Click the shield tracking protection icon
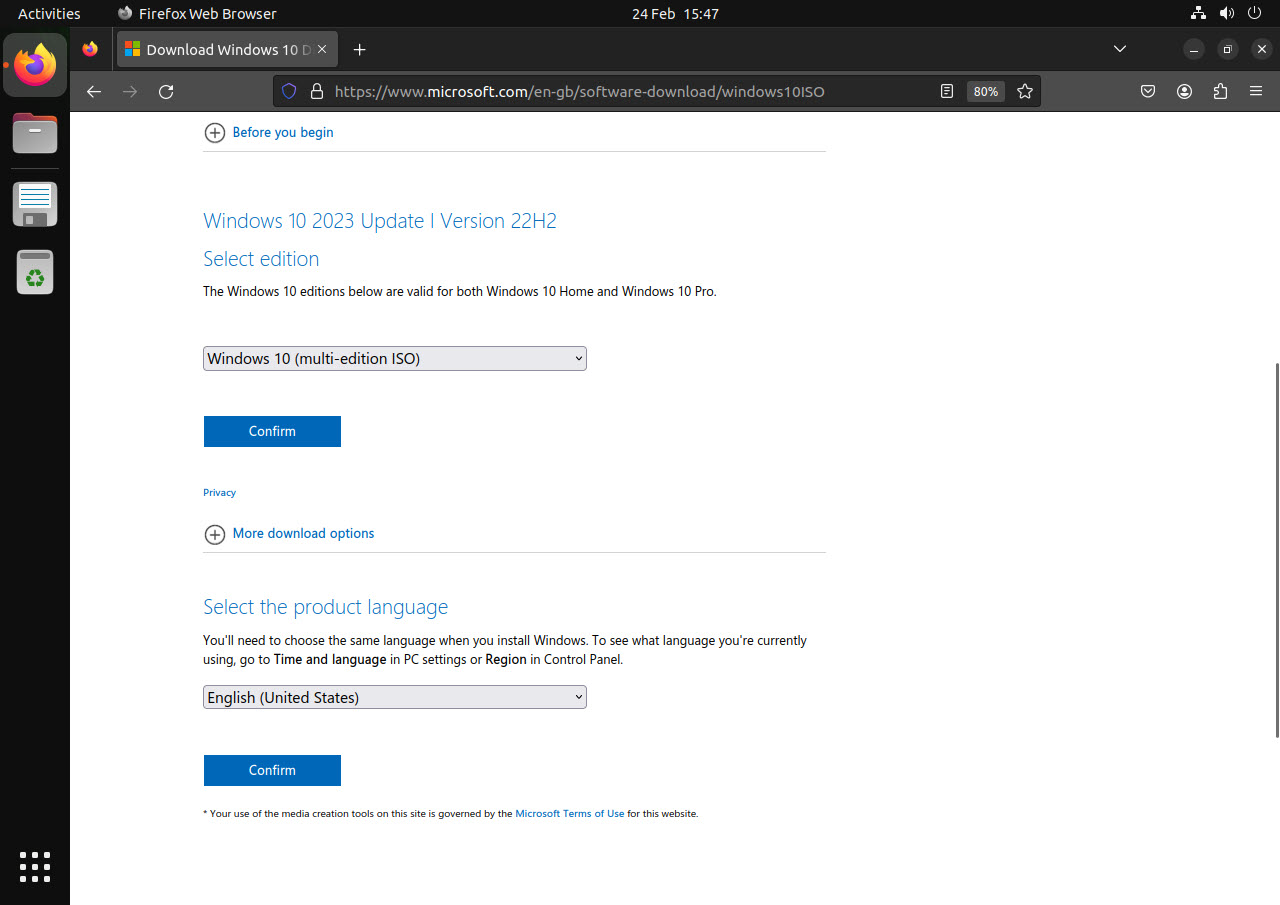Image resolution: width=1280 pixels, height=905 pixels. point(288,91)
